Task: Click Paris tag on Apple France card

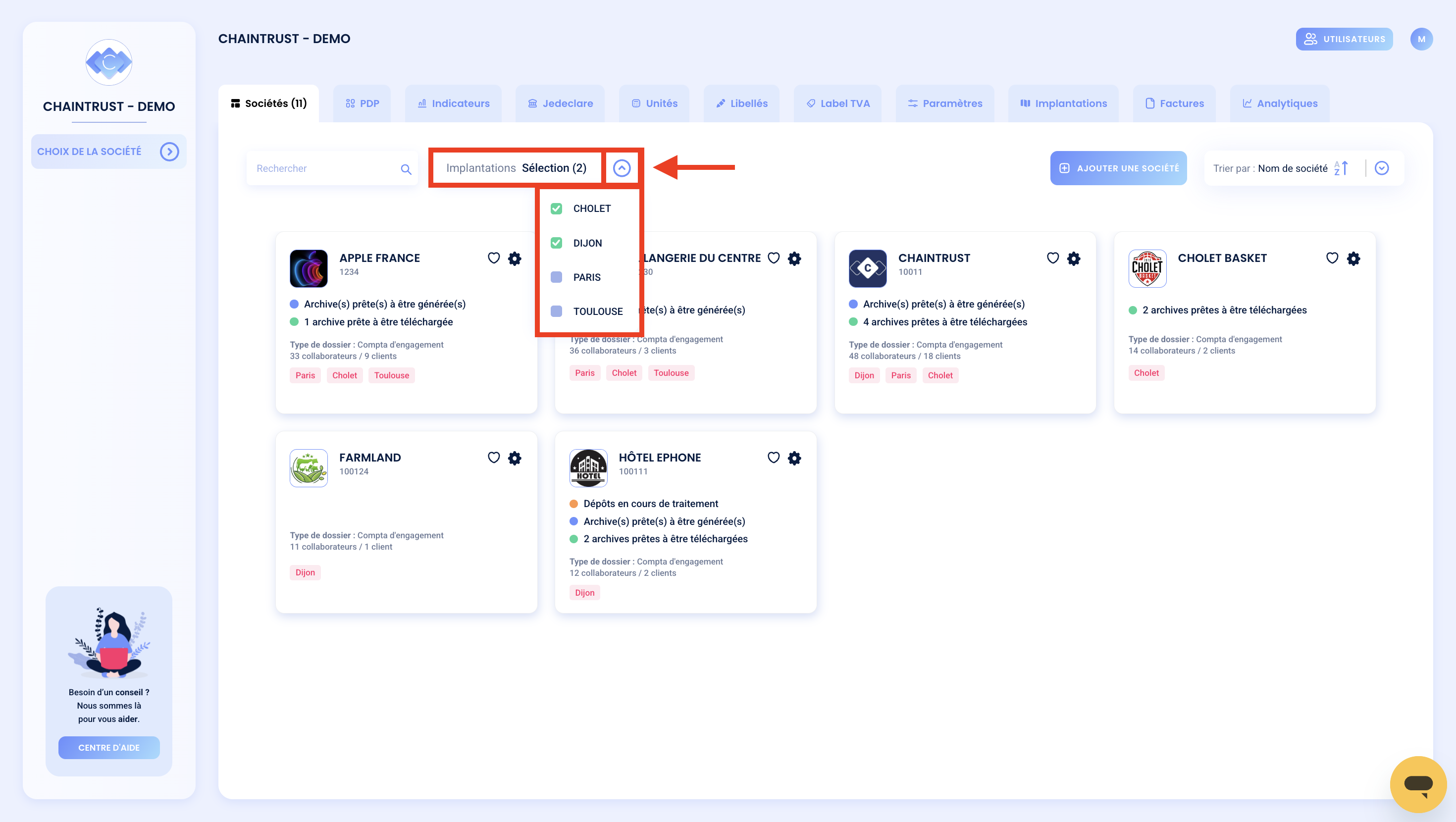Action: [x=305, y=375]
